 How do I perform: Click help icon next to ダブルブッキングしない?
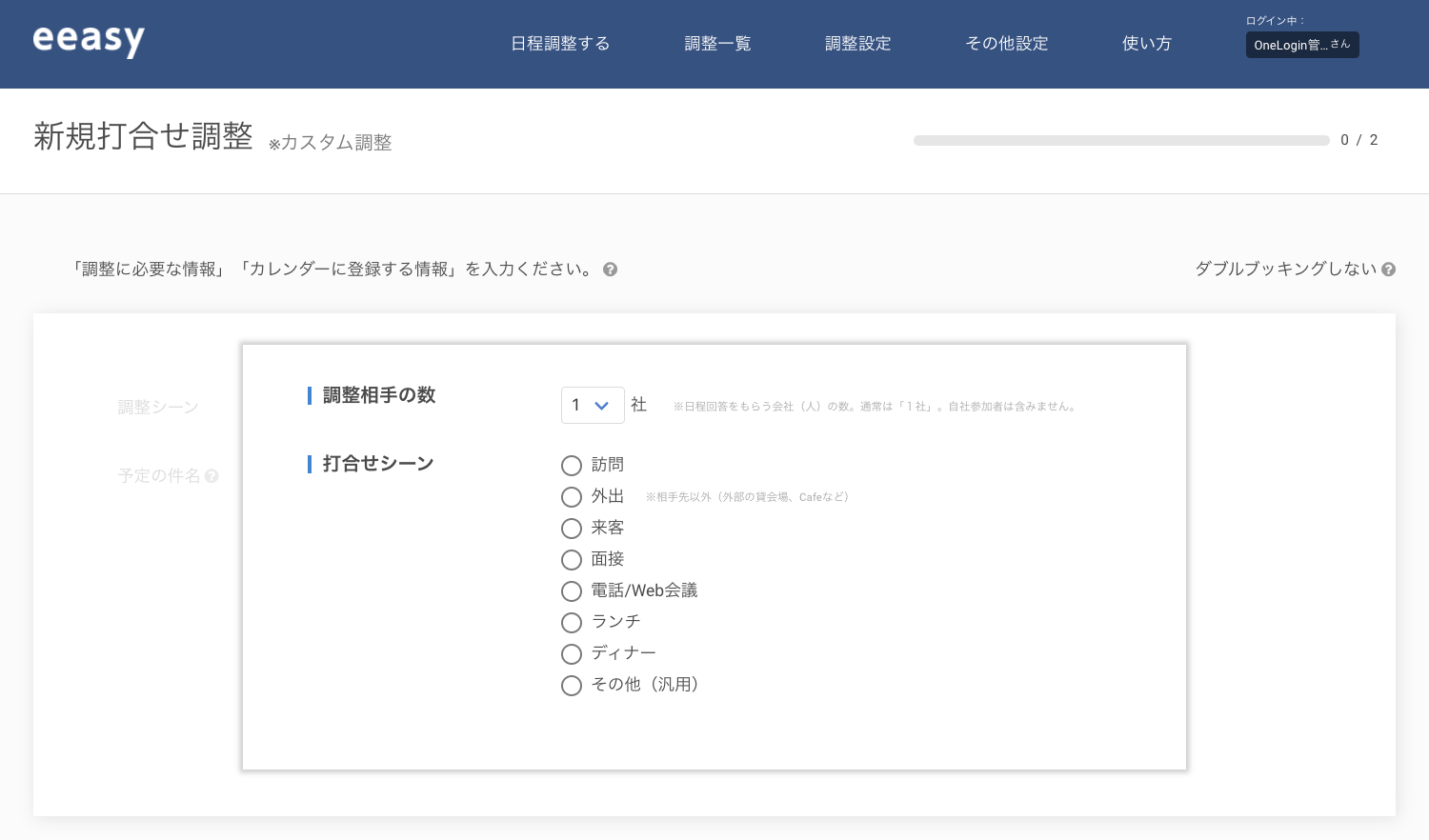coord(1389,270)
